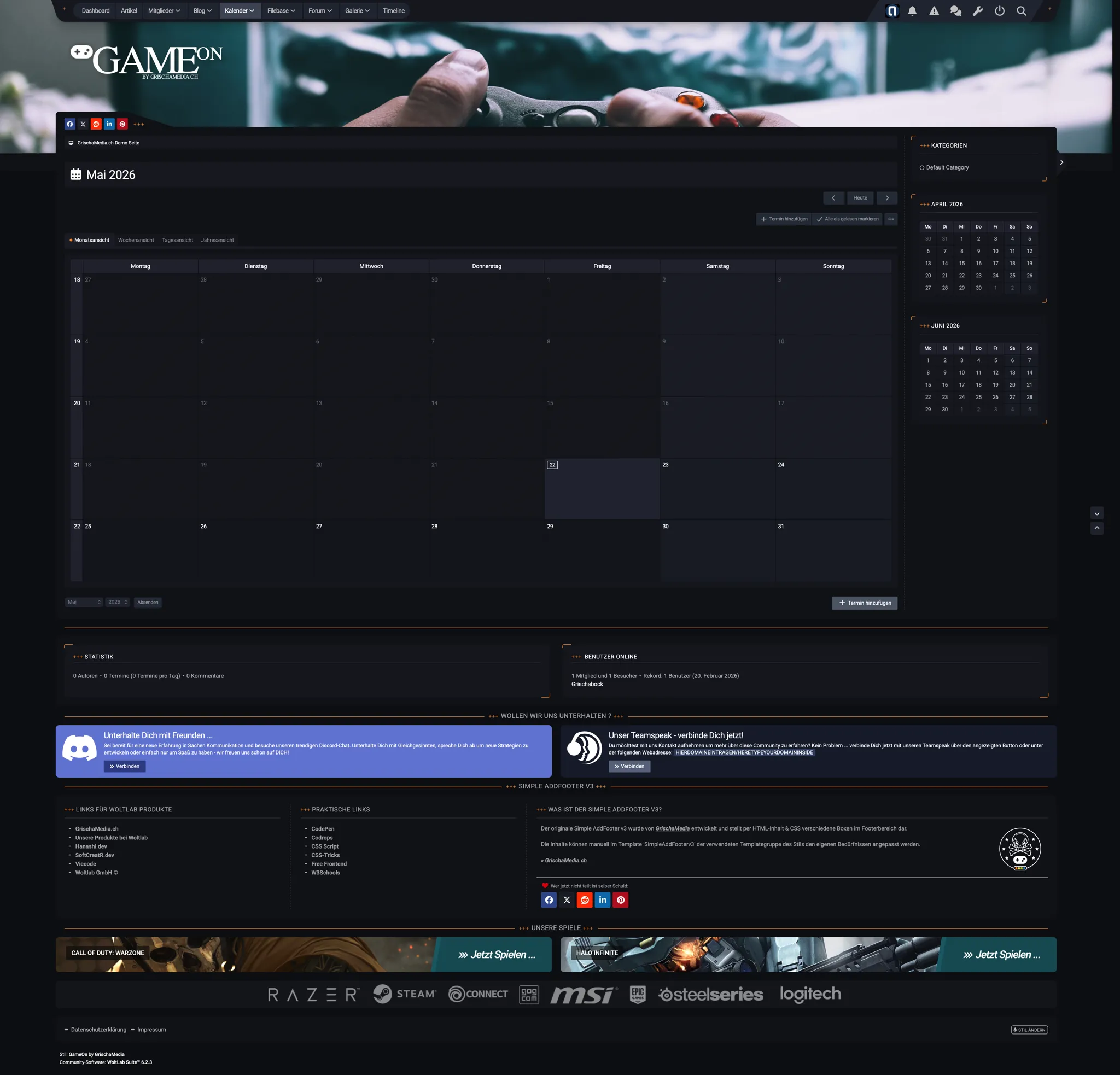
Task: Click the Ubisoft Connect logo
Action: pos(479,994)
